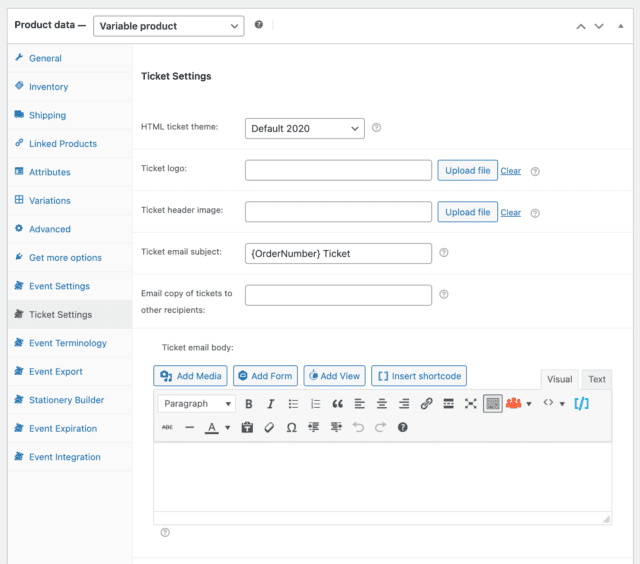Expand the Paragraph format dropdown

[196, 404]
